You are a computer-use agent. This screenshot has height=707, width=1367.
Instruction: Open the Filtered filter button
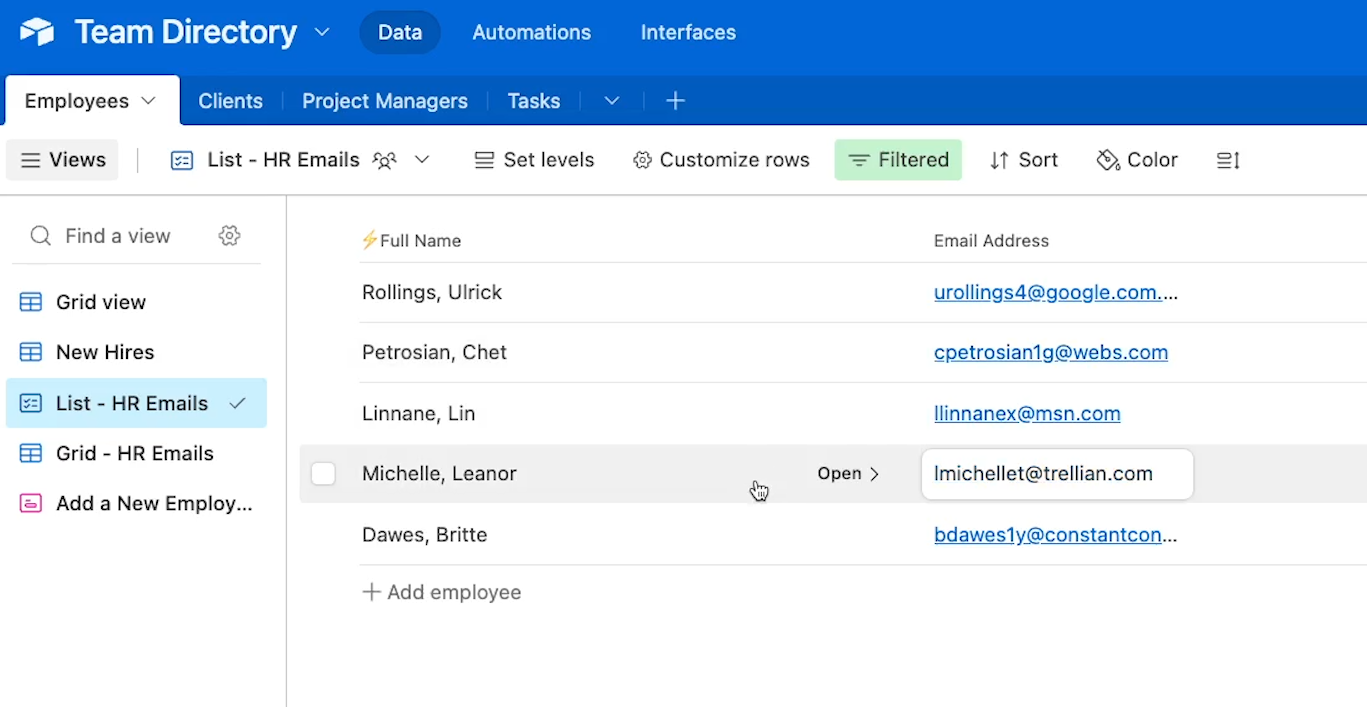pos(898,160)
